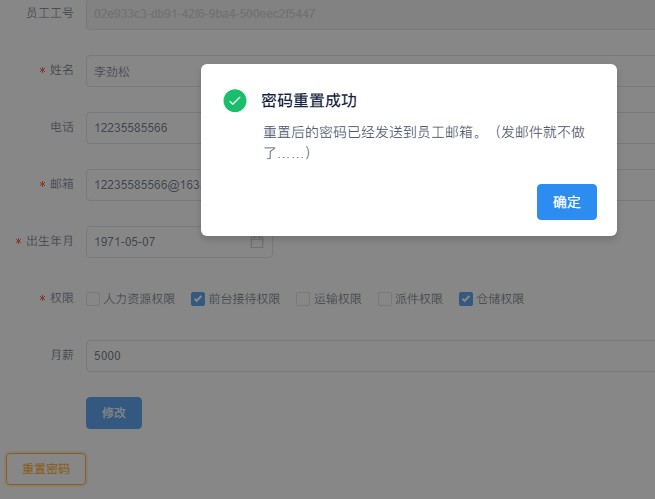Click the 重置密码 button
The width and height of the screenshot is (655, 499).
click(46, 469)
